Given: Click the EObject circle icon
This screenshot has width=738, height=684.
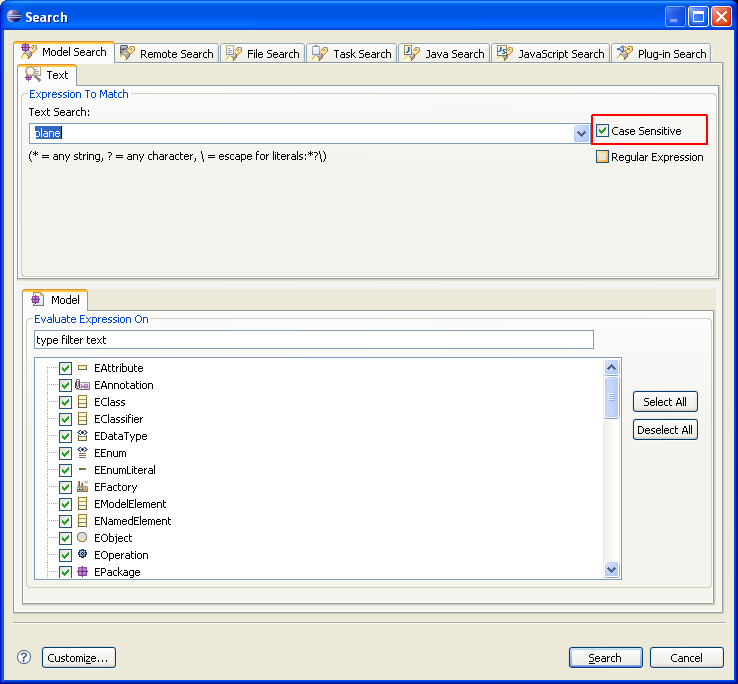Looking at the screenshot, I should pyautogui.click(x=82, y=537).
